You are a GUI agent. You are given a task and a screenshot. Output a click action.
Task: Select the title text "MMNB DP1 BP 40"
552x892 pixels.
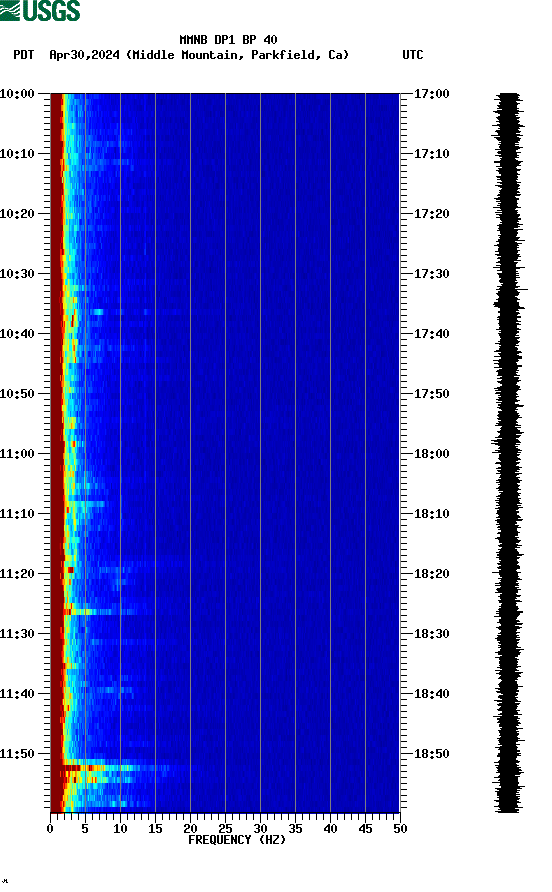(228, 40)
